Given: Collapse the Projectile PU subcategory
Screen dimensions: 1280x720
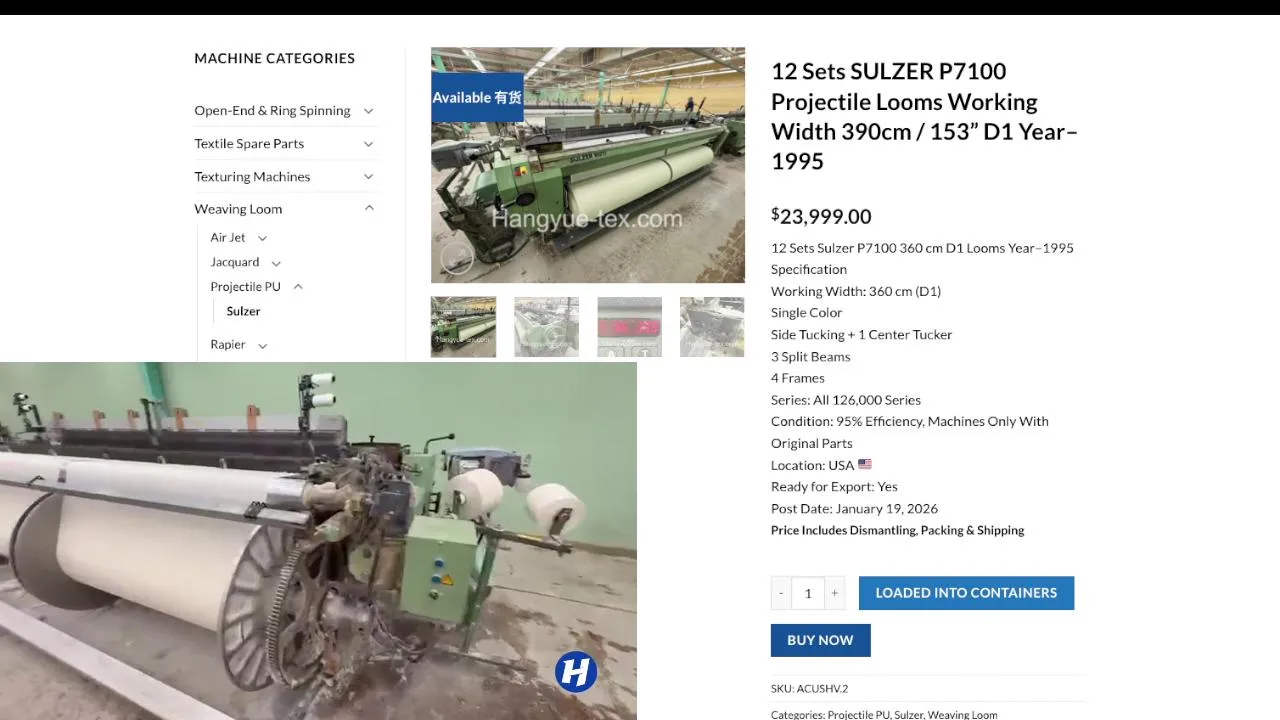Looking at the screenshot, I should (x=298, y=287).
